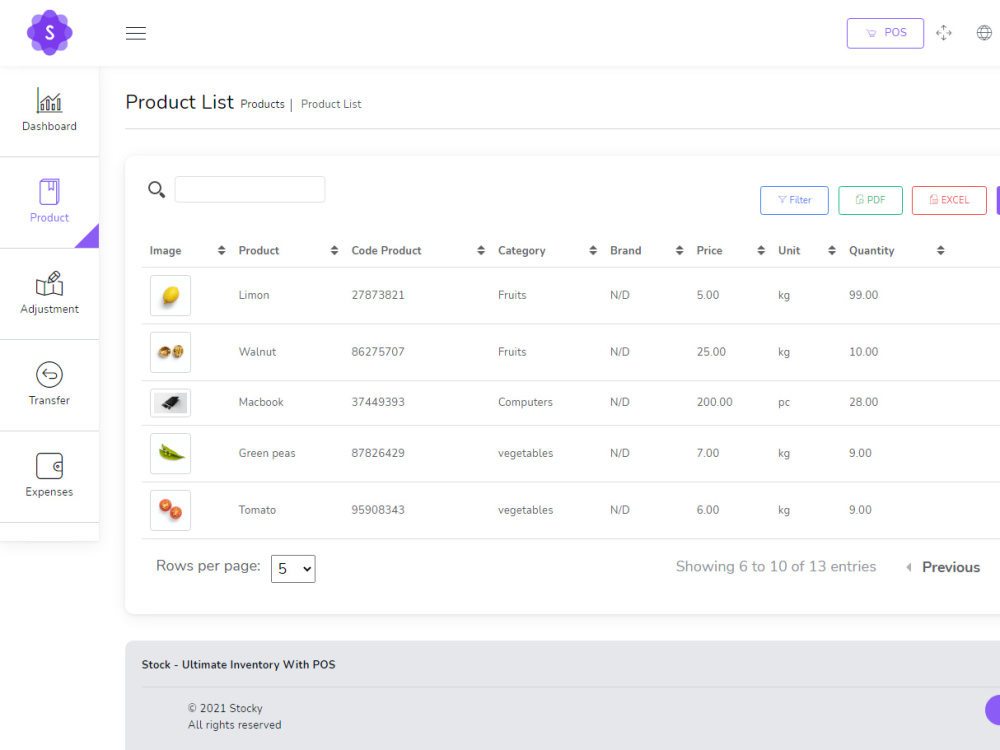Export the list to EXCEL

pyautogui.click(x=949, y=200)
